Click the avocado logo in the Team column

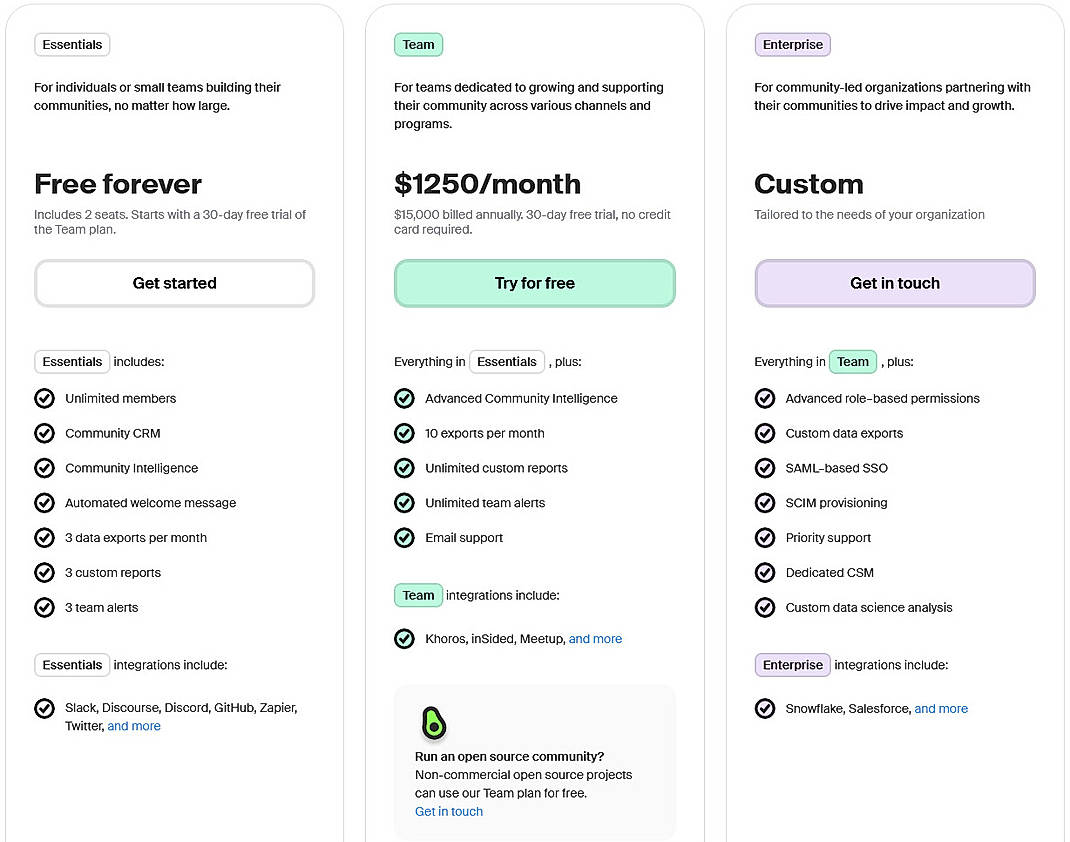coord(433,723)
